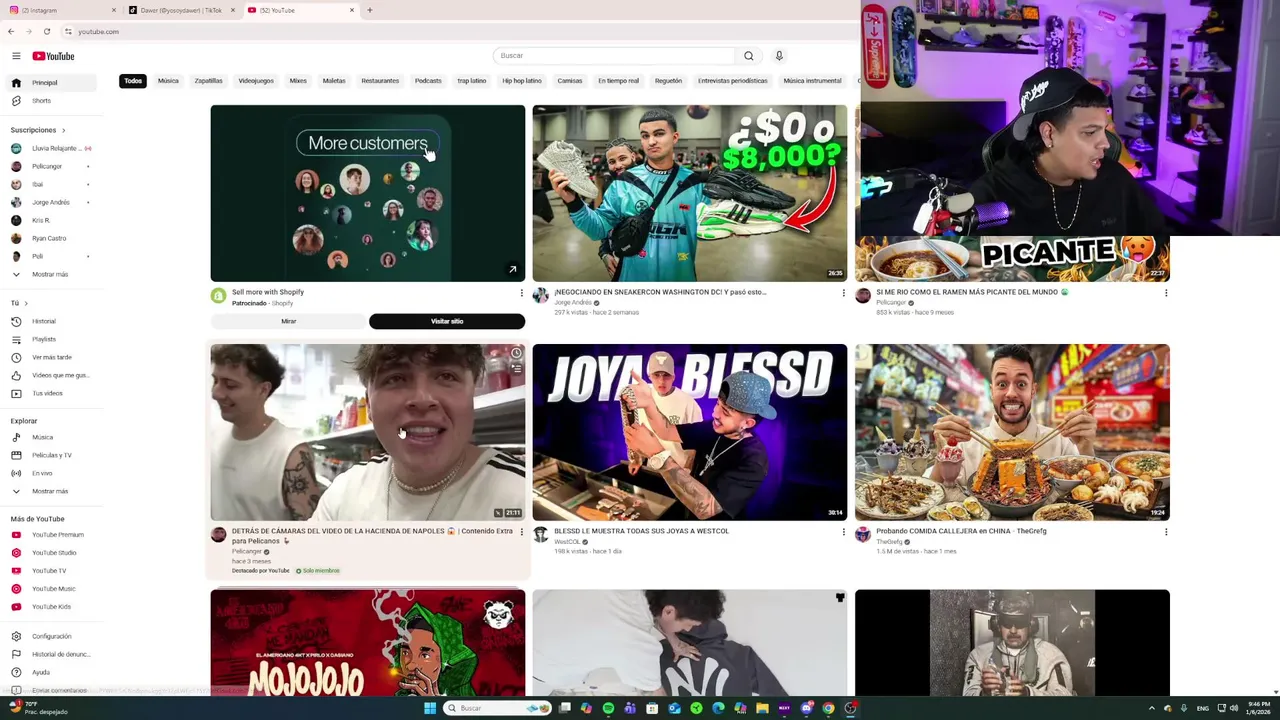Open YouTube TV link
The height and width of the screenshot is (720, 1280).
click(53, 571)
